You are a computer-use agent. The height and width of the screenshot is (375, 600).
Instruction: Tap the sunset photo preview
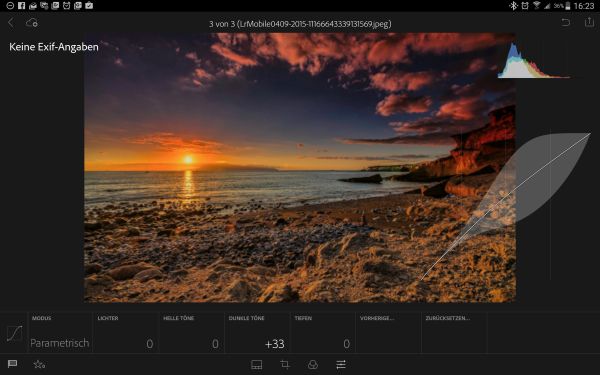tap(300, 168)
